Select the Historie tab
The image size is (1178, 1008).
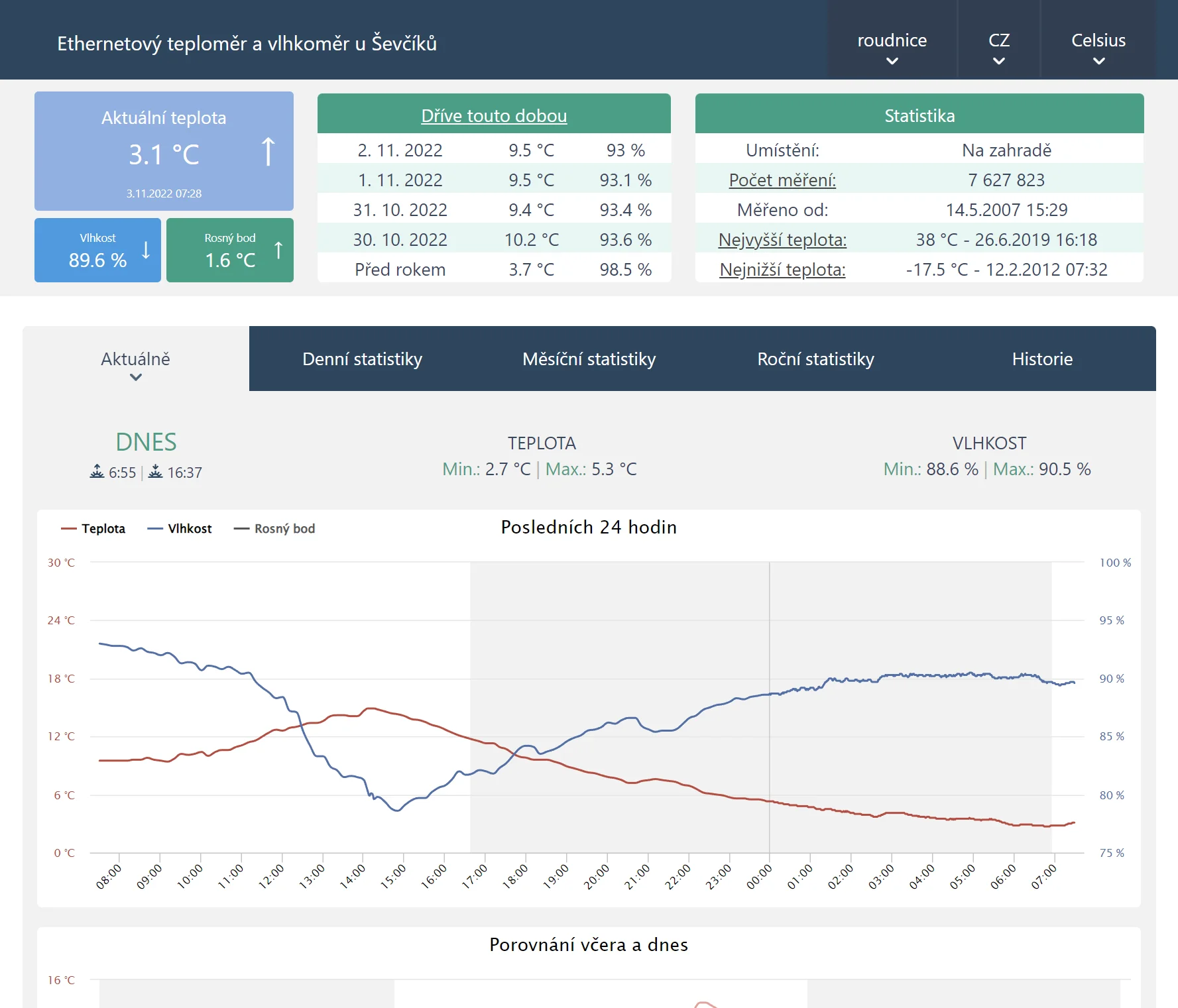[1041, 359]
